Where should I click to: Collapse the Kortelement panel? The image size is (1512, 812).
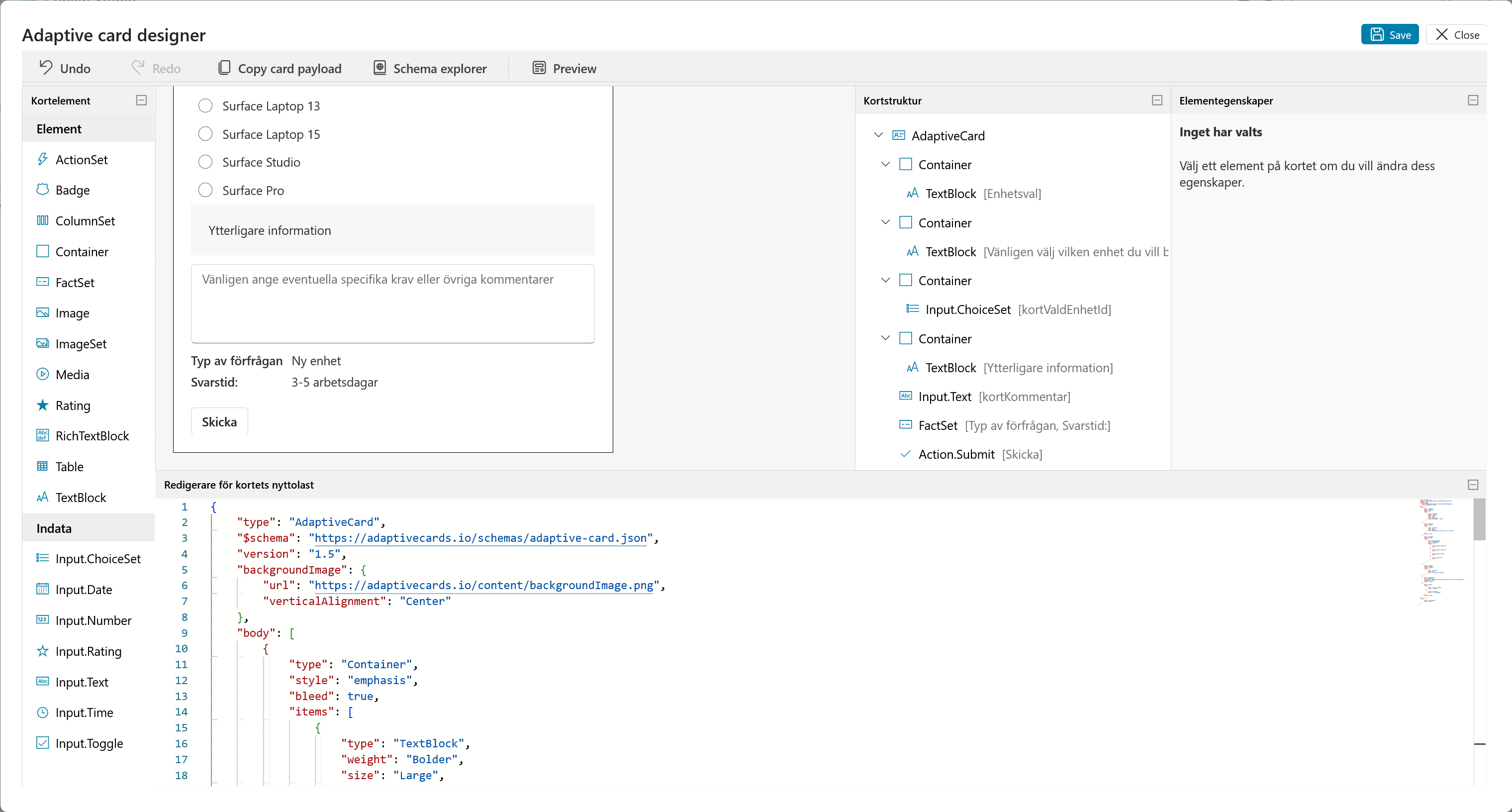(141, 101)
